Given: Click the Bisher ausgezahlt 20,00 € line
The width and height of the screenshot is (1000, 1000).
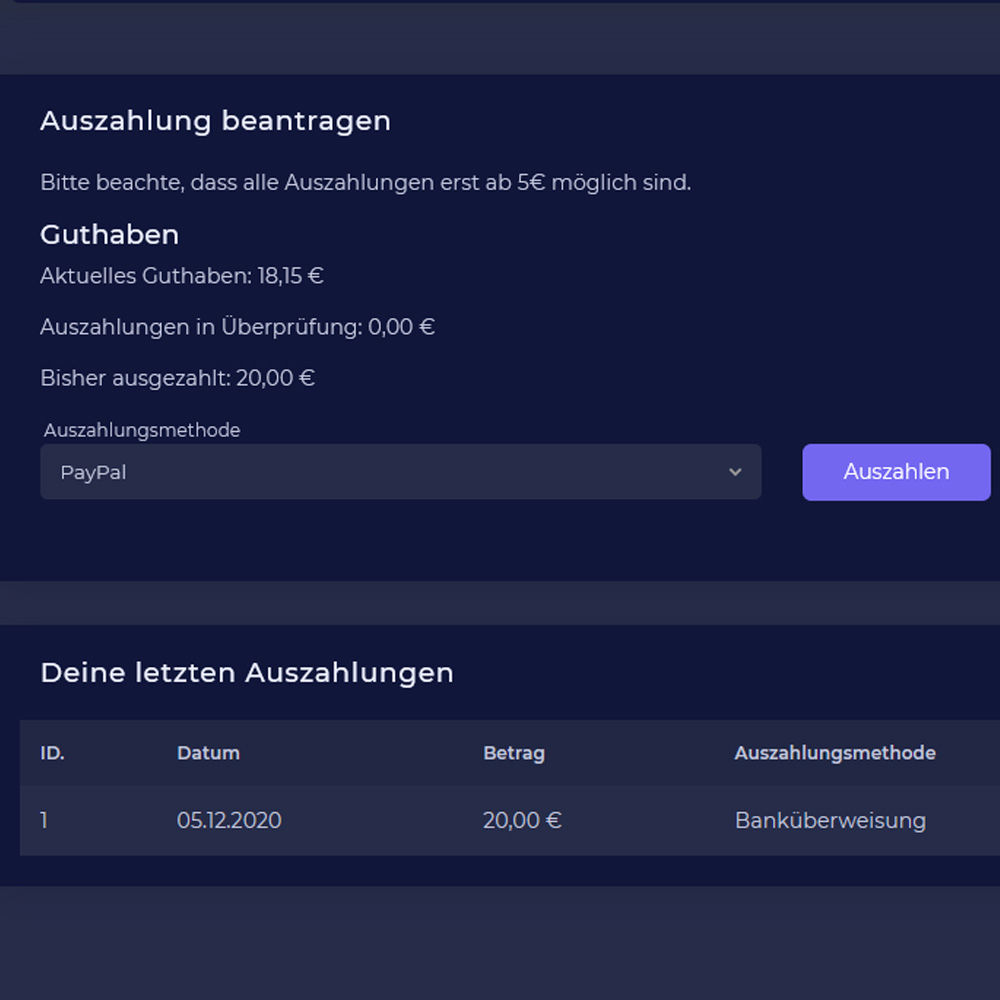Looking at the screenshot, I should [177, 378].
